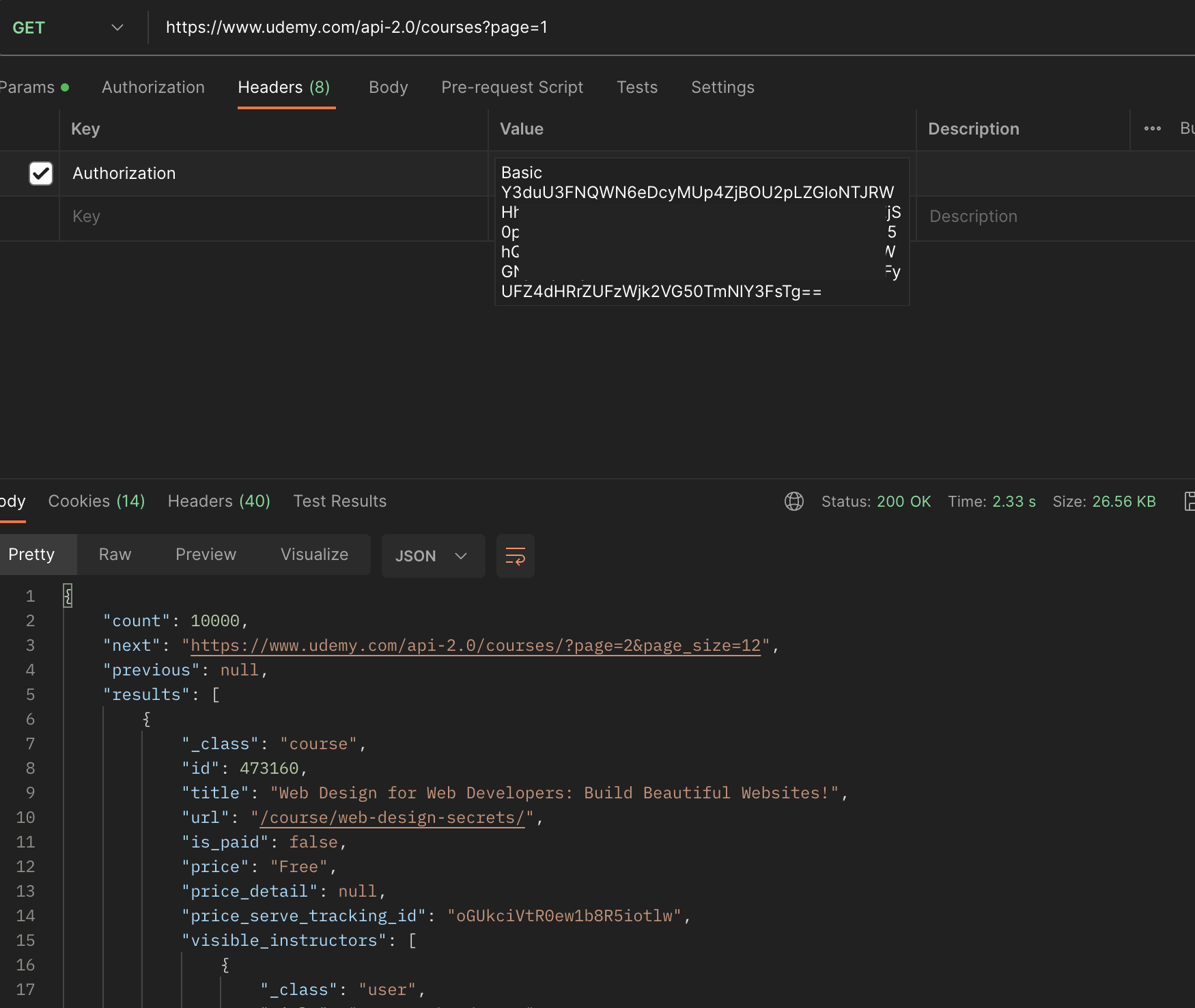The width and height of the screenshot is (1195, 1008).
Task: Switch to the Tests tab
Action: [636, 87]
